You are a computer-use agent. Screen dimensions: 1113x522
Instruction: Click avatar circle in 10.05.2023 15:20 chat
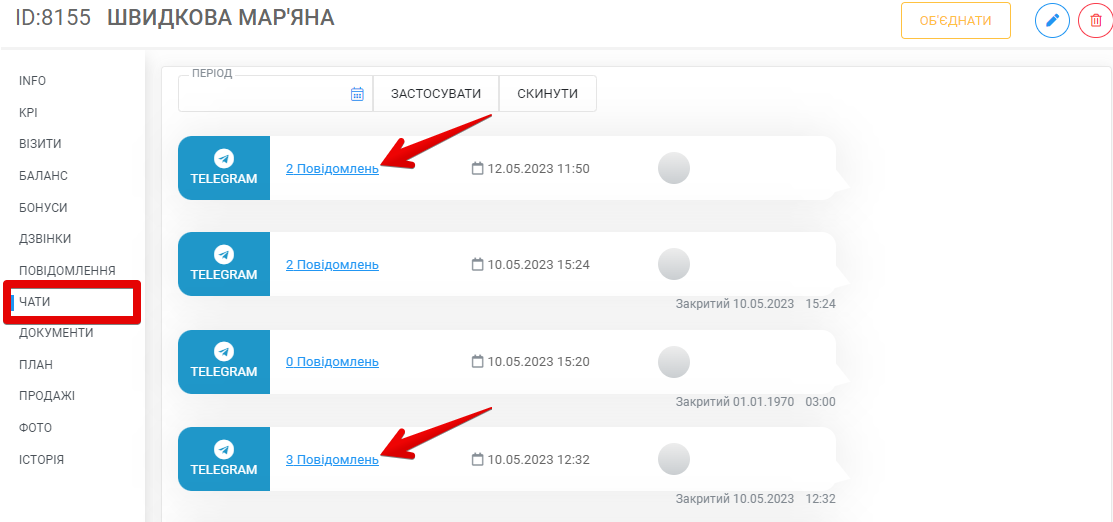[x=674, y=361]
